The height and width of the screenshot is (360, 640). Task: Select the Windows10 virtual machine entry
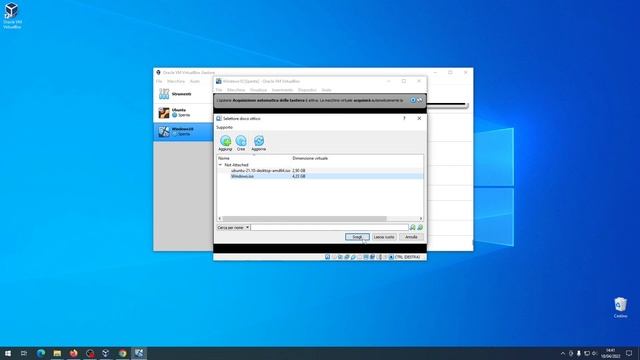(x=183, y=131)
